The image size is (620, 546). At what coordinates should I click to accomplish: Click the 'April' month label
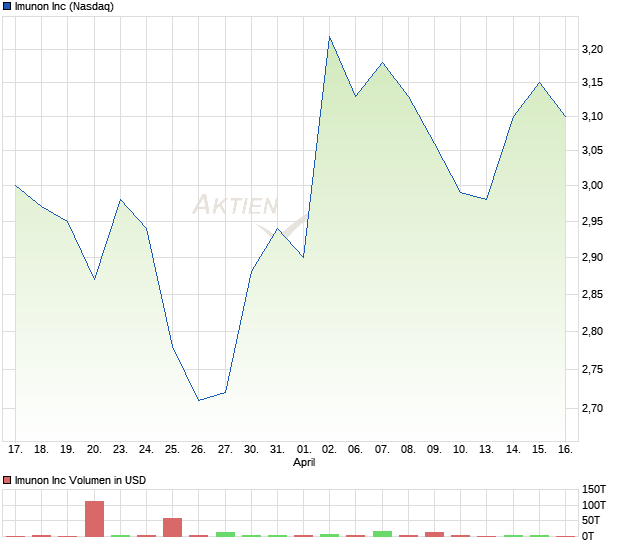click(x=304, y=462)
